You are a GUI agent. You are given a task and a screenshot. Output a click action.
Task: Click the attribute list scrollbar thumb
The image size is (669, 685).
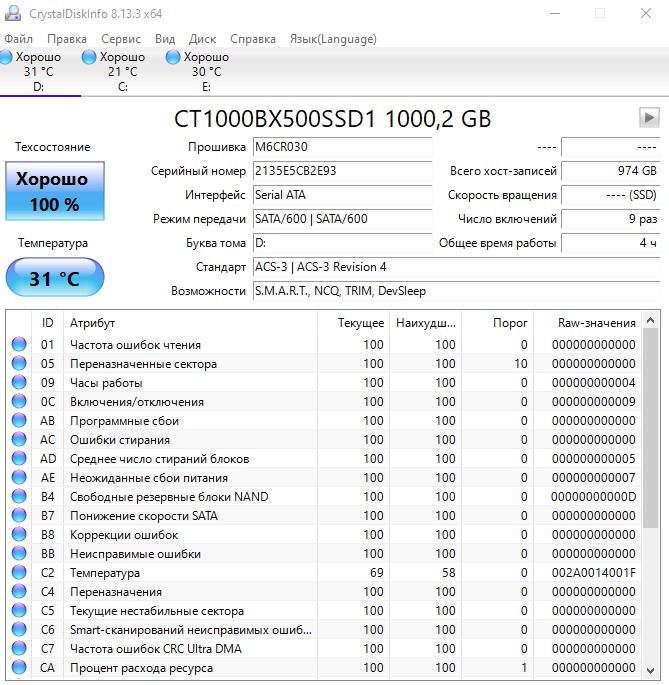coord(650,428)
